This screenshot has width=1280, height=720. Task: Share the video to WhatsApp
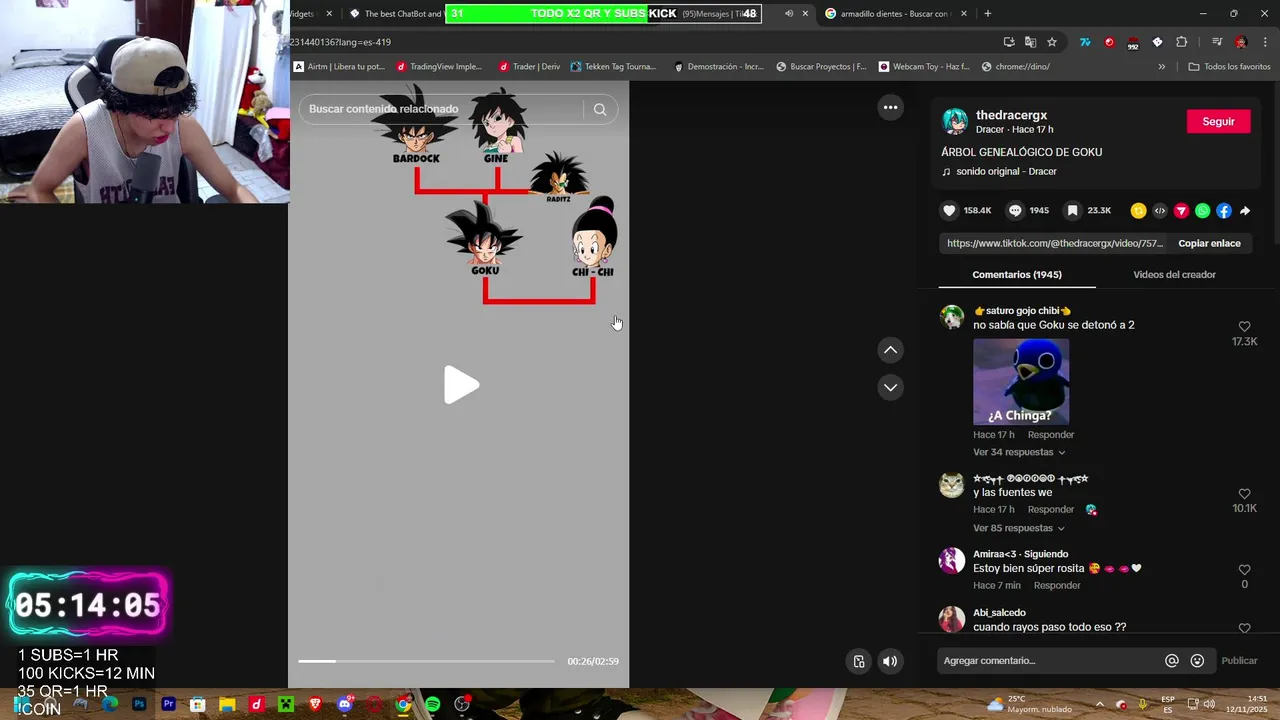(1203, 211)
